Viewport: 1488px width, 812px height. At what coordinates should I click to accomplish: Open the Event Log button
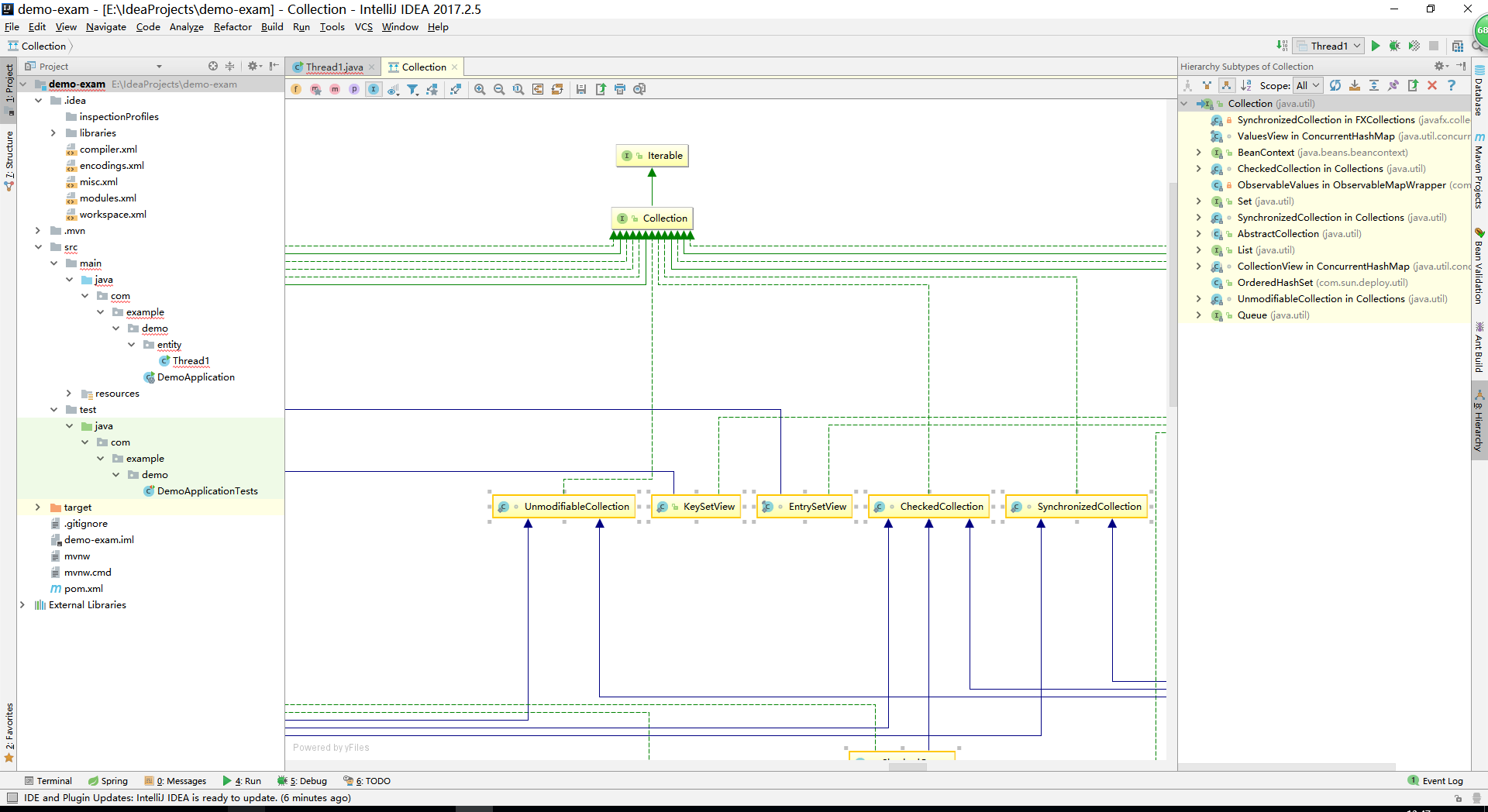[x=1435, y=781]
